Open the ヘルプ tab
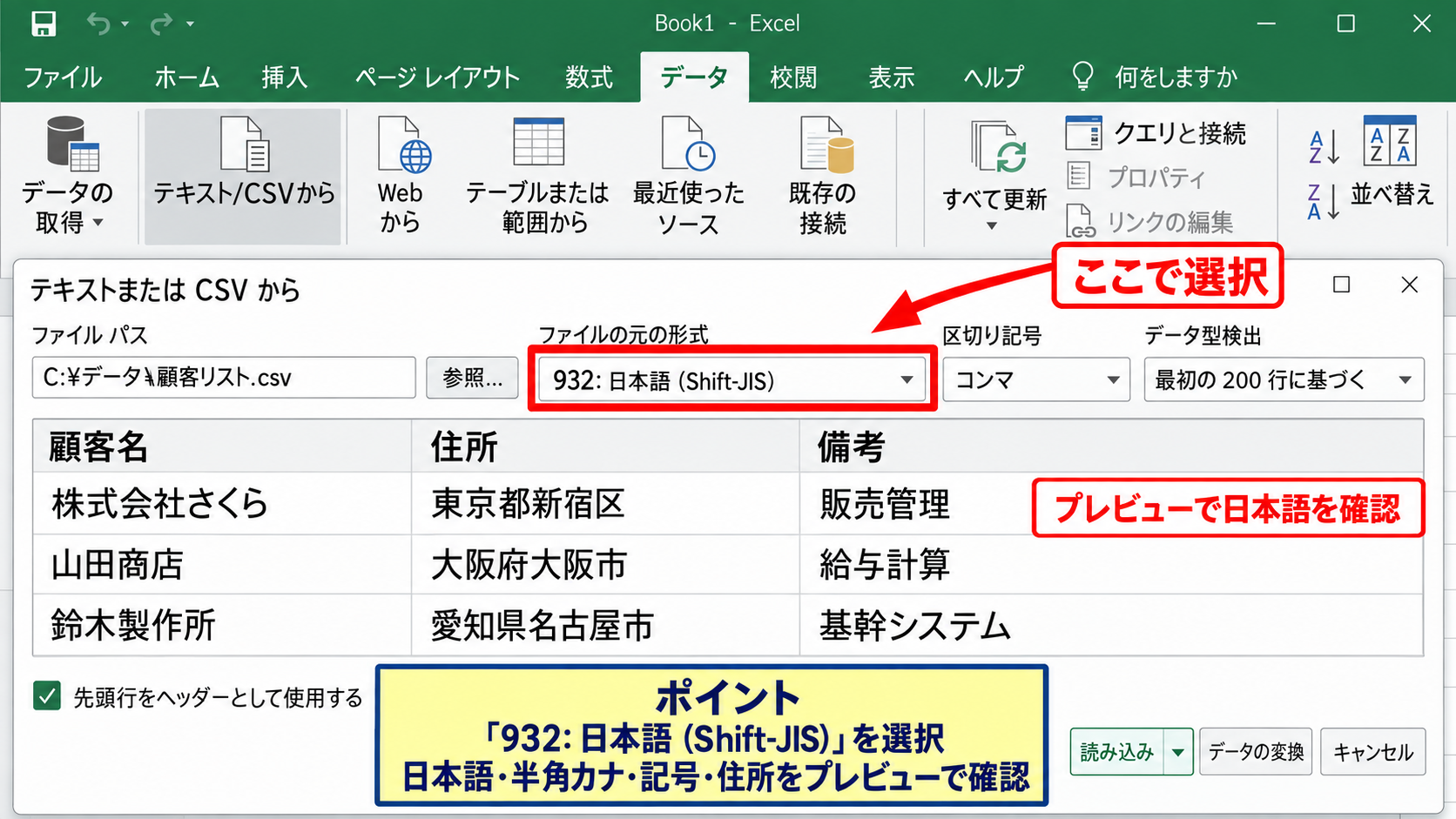The image size is (1456, 819). (994, 77)
